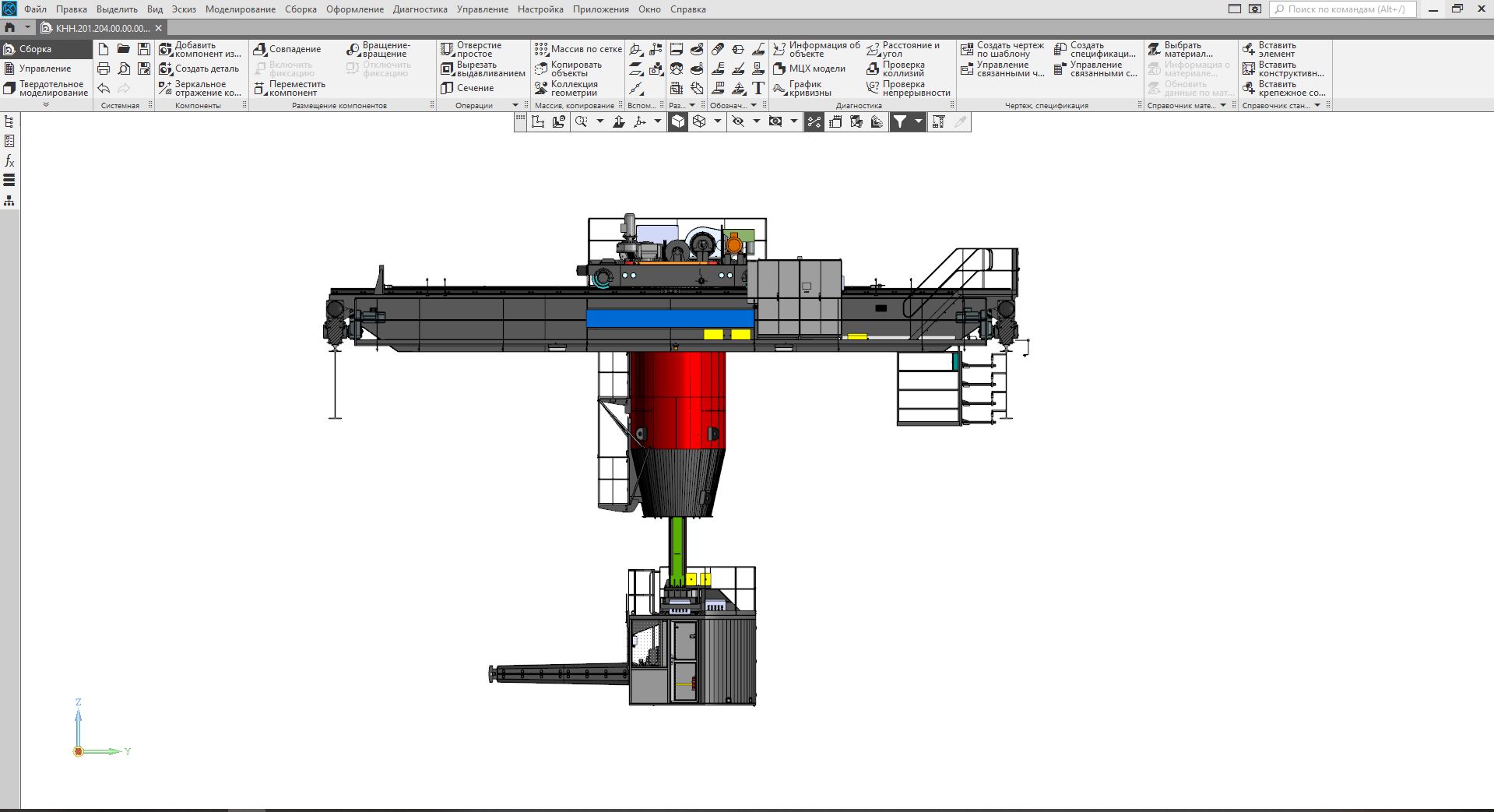1494x812 pixels.
Task: Click the Проверка коллизий button
Action: 895,69
